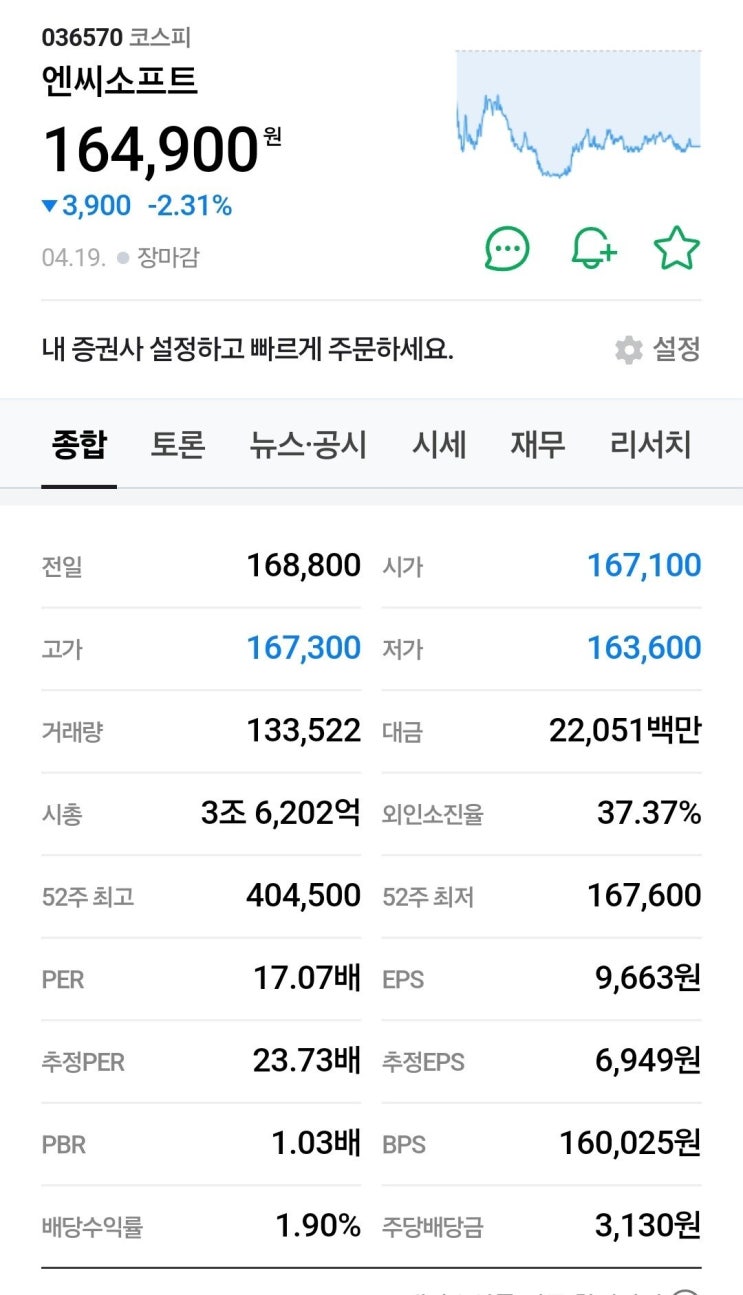The width and height of the screenshot is (743, 1295).
Task: Open broker settings with the gear icon
Action: pyautogui.click(x=629, y=350)
